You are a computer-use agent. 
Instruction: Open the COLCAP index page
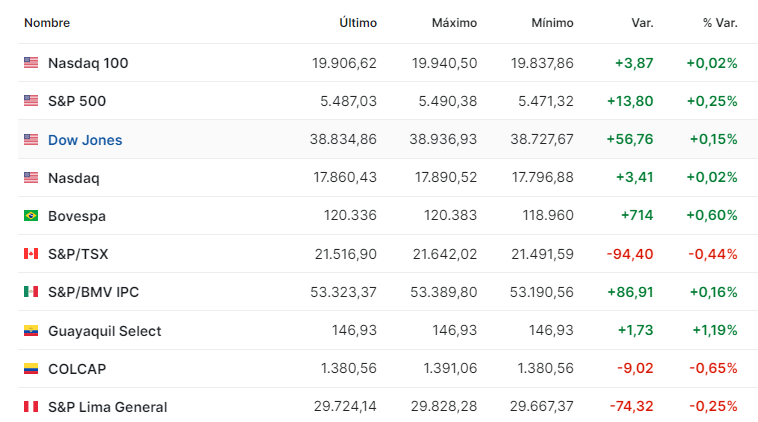click(77, 369)
